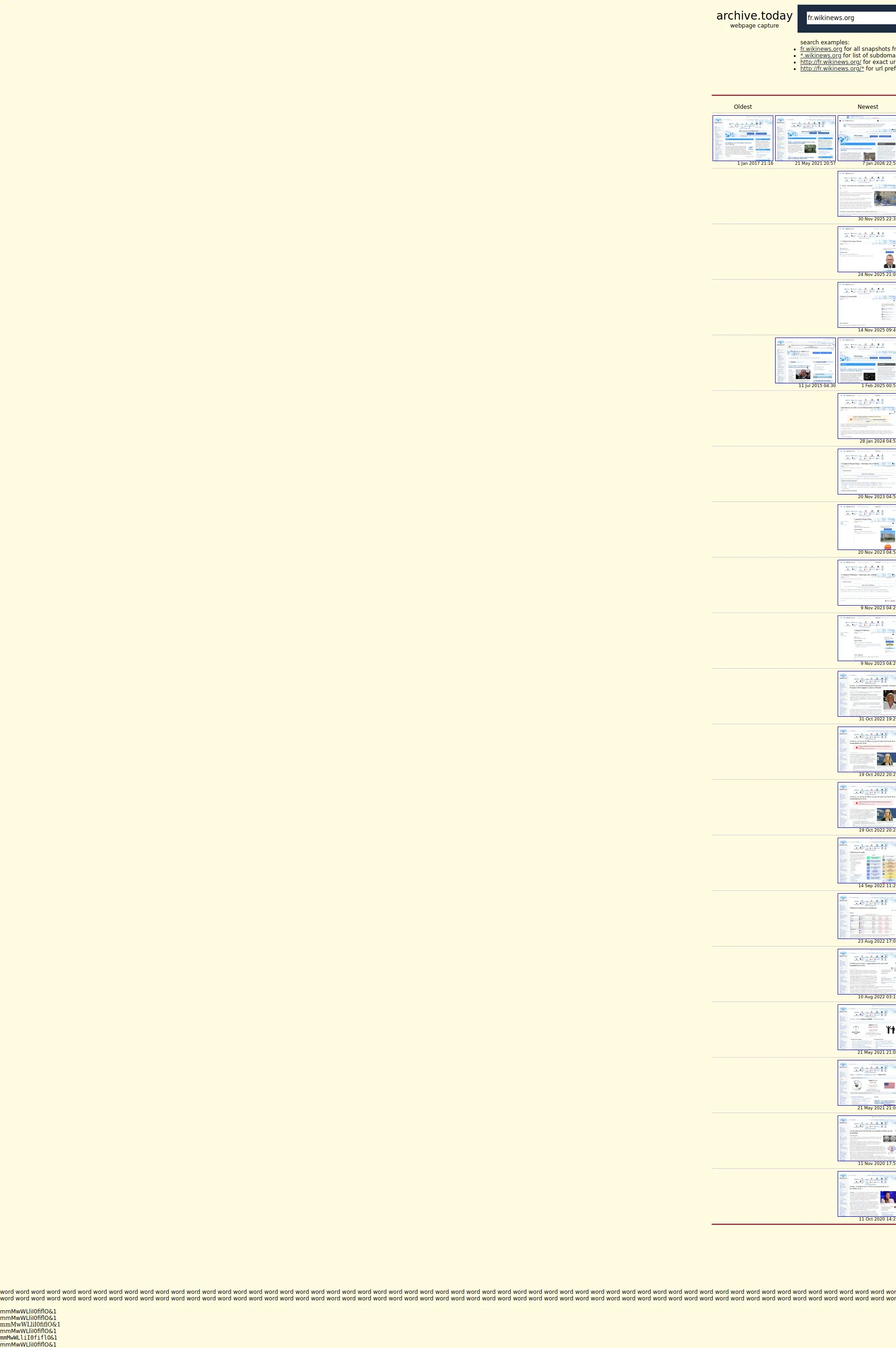Open the oldest snapshot from 1 Jan 2017
Viewport: 896px width, 1348px height.
click(x=742, y=138)
